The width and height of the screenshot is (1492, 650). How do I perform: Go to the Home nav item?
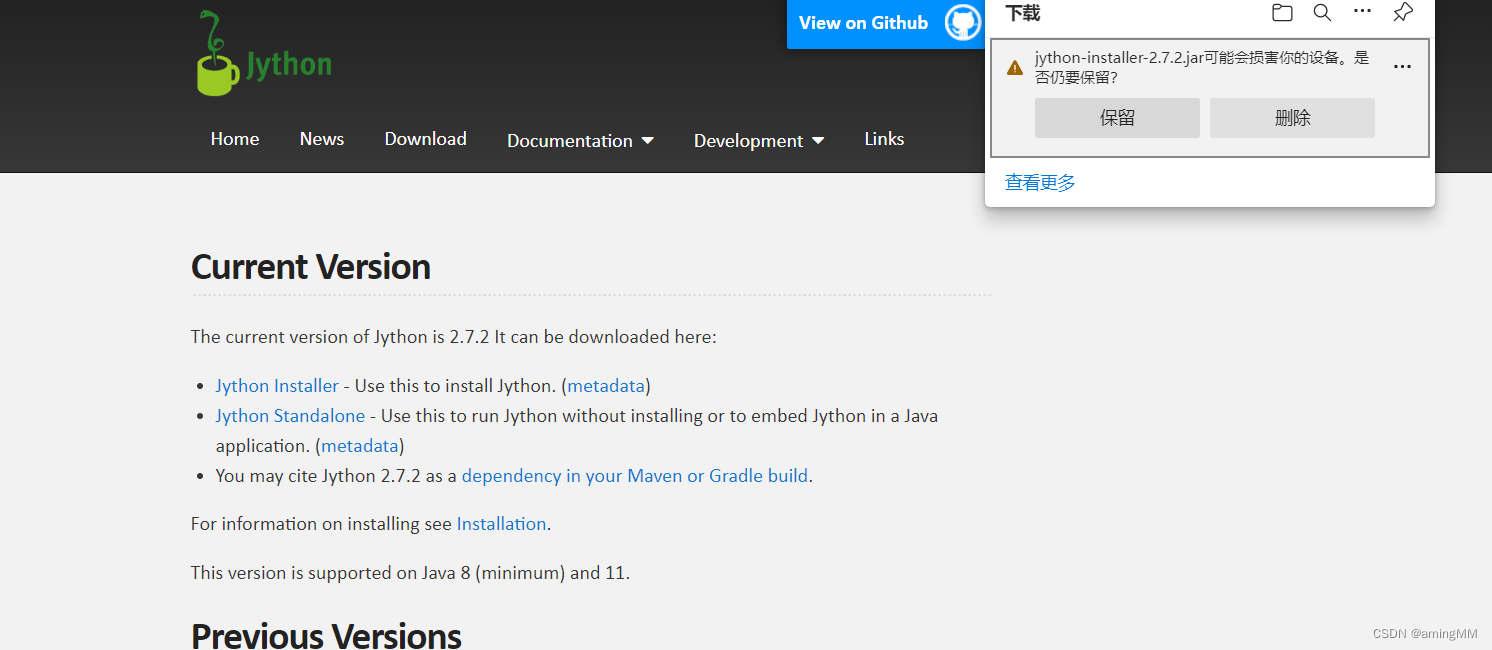(x=235, y=139)
